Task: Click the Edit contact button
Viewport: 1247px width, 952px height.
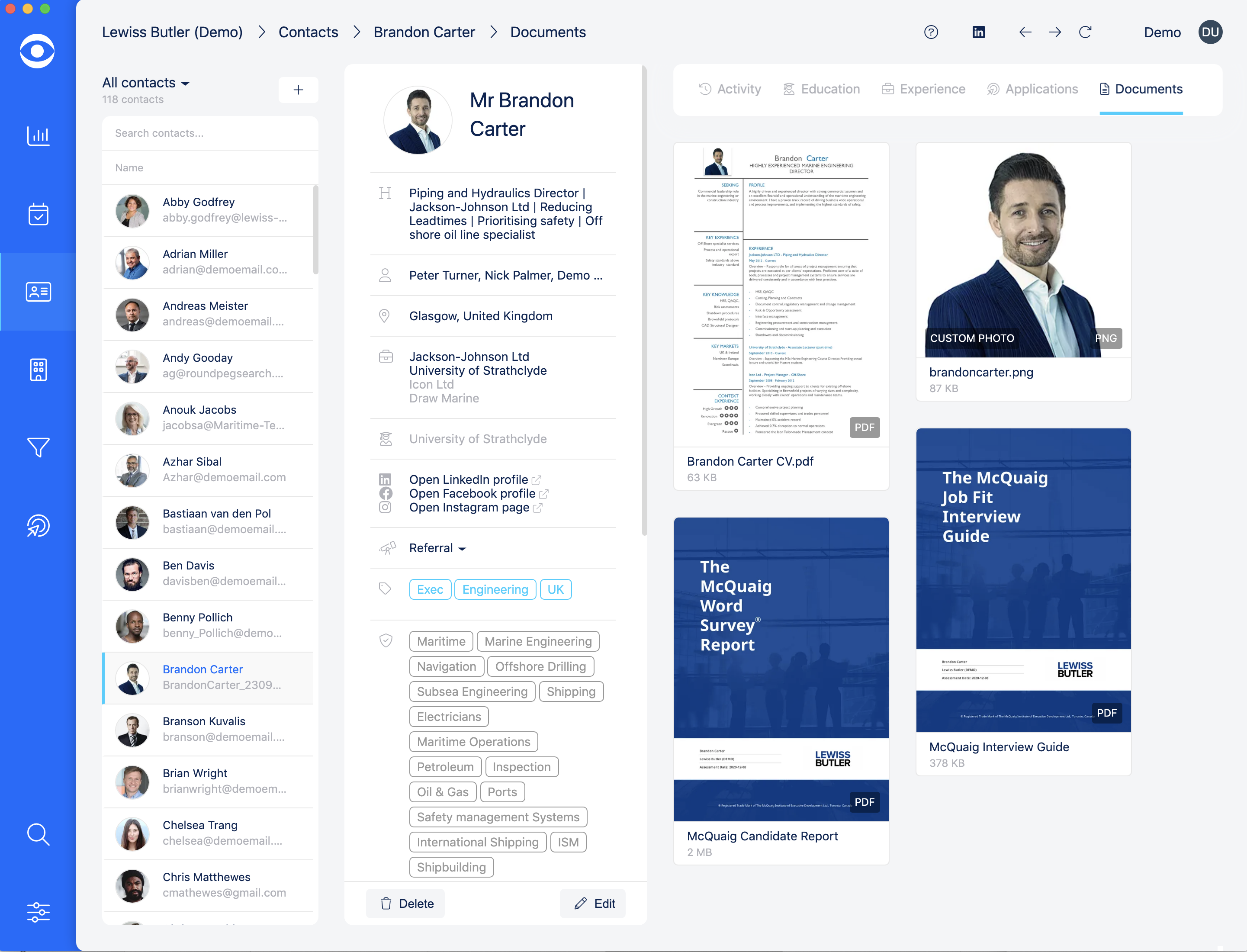Action: pos(594,904)
